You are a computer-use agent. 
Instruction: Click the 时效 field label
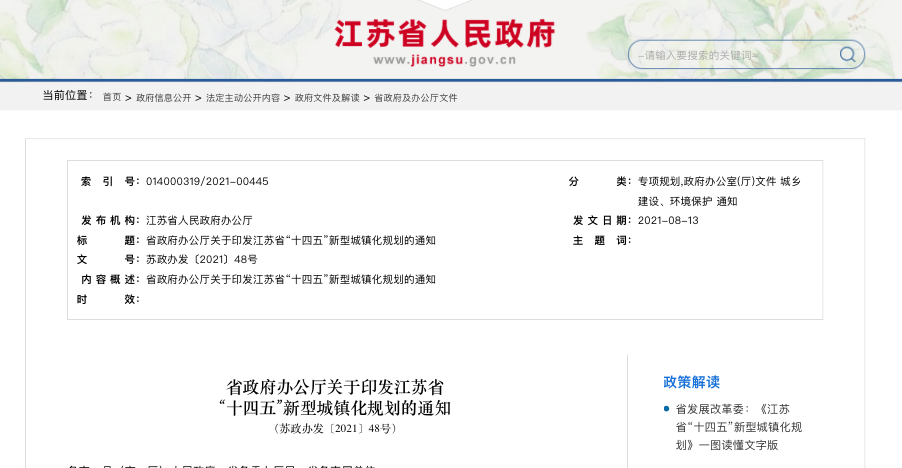click(108, 298)
